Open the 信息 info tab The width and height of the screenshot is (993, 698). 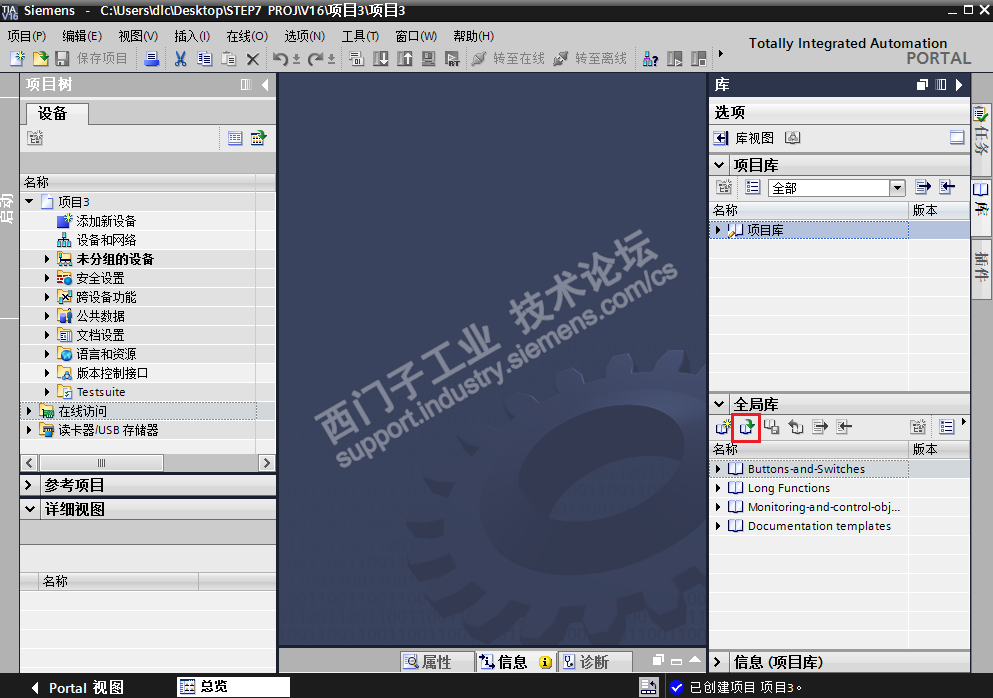click(515, 662)
